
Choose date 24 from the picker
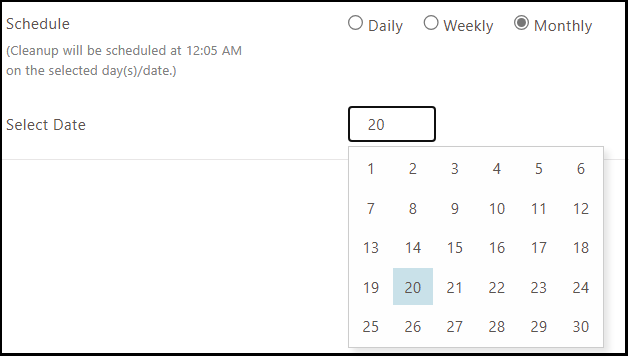pos(580,287)
